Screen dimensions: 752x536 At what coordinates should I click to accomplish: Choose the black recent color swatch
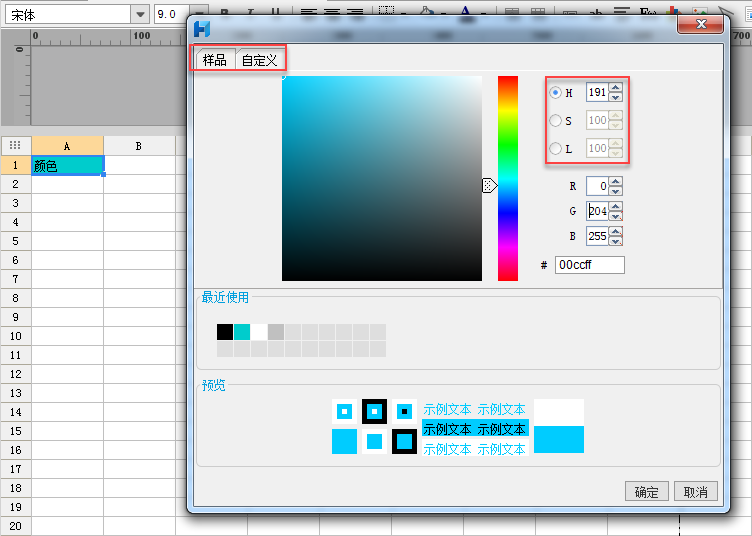pyautogui.click(x=225, y=332)
